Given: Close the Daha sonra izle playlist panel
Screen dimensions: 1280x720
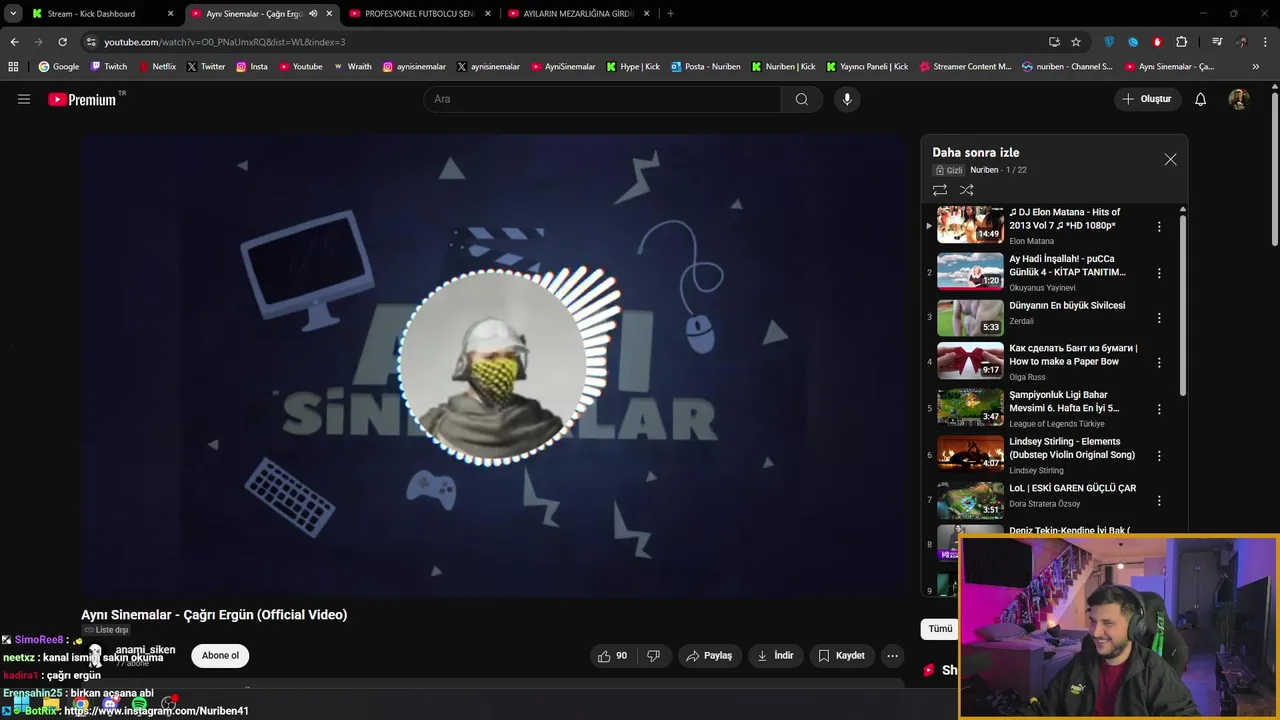Looking at the screenshot, I should (x=1170, y=159).
